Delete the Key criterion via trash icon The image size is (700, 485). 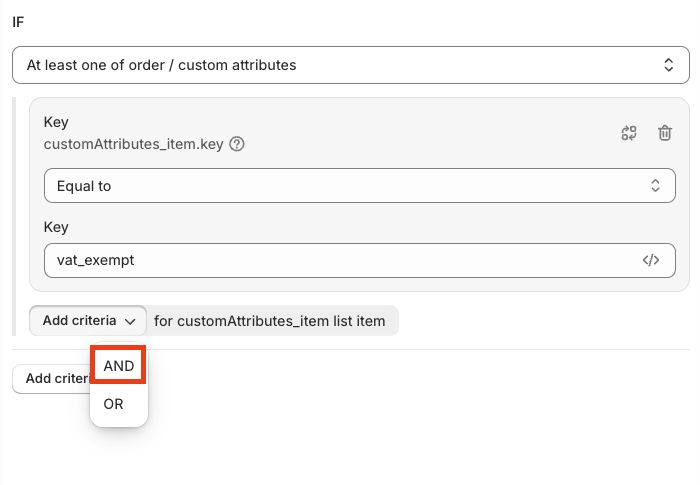(665, 133)
